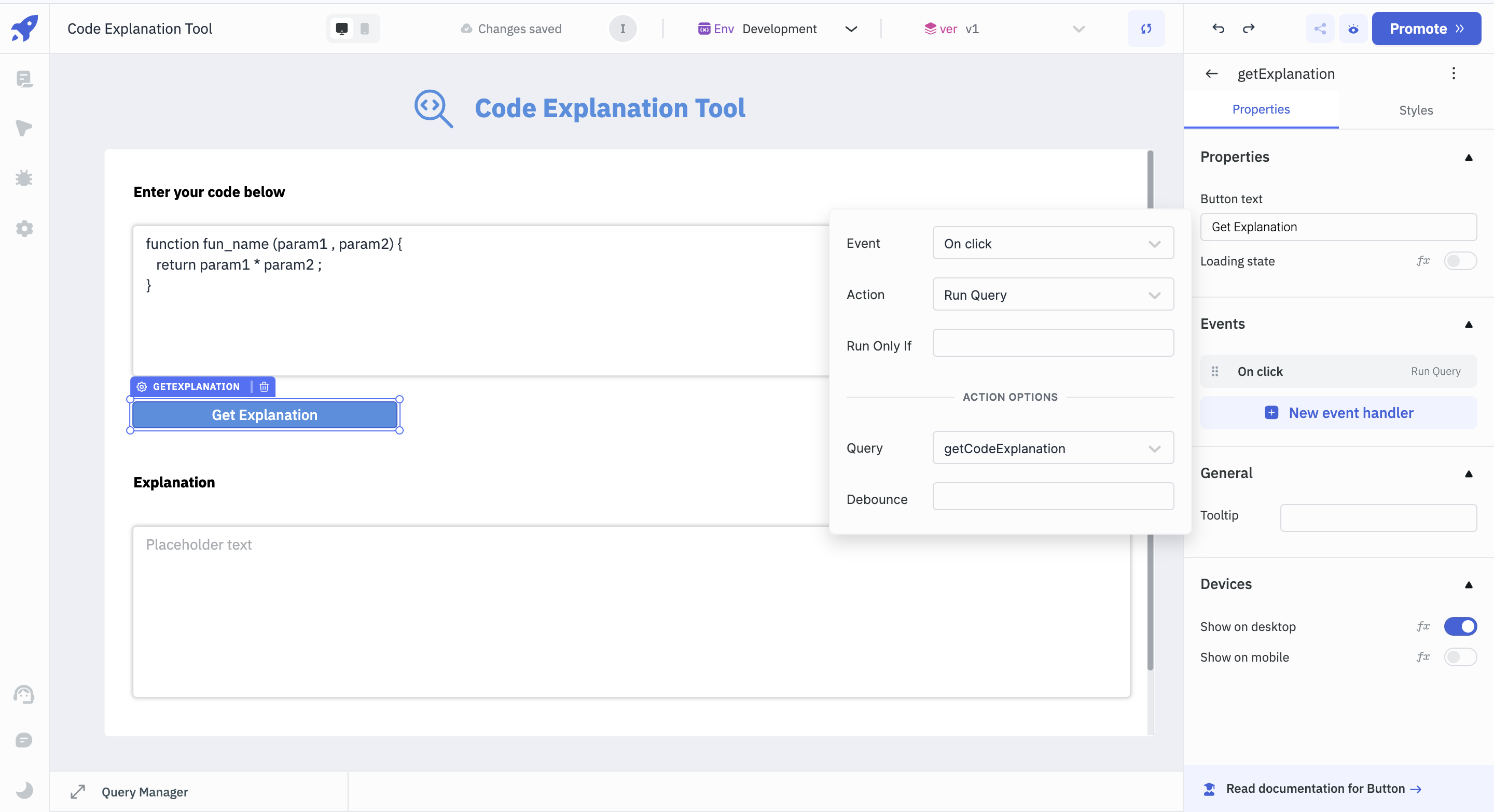Open the debugger bug icon in sidebar
1494x812 pixels.
24,178
